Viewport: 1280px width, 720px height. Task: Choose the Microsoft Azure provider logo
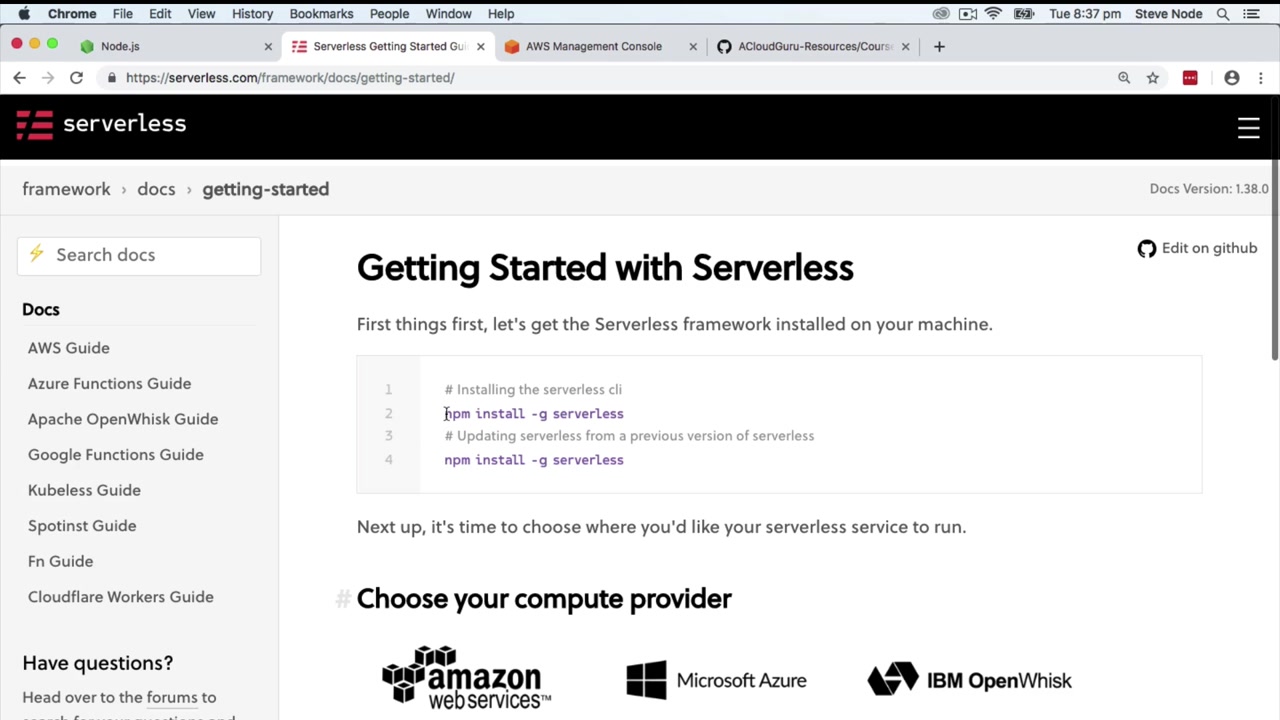click(715, 681)
